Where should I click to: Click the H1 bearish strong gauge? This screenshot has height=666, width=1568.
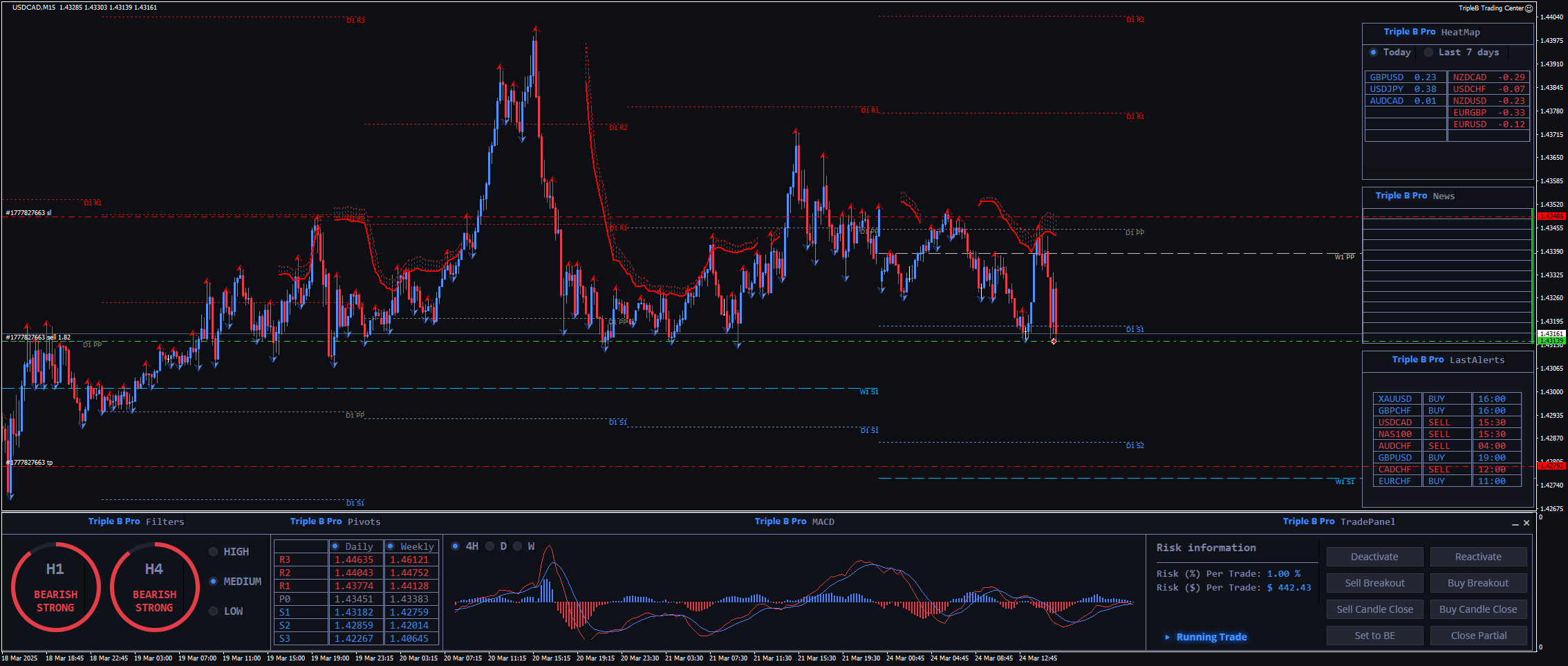(55, 587)
